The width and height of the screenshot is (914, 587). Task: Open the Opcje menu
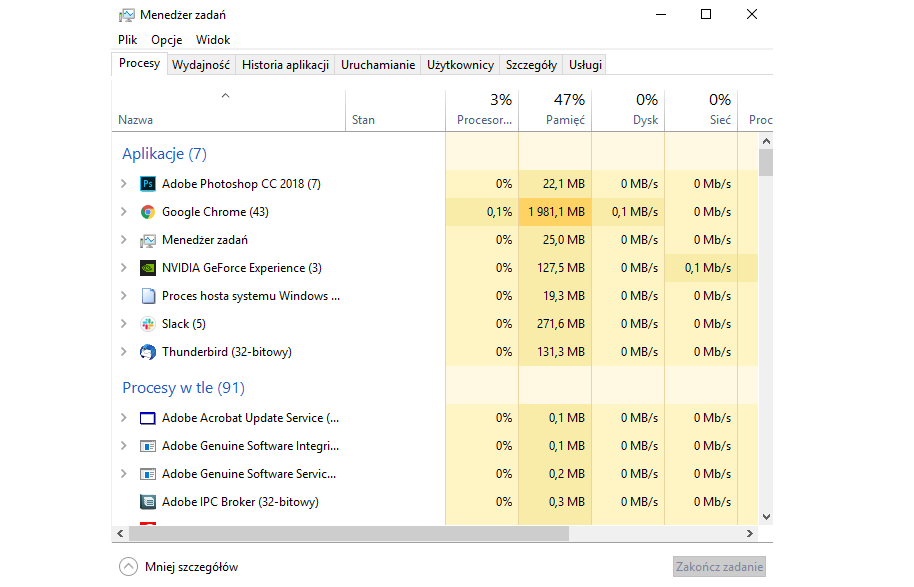167,40
